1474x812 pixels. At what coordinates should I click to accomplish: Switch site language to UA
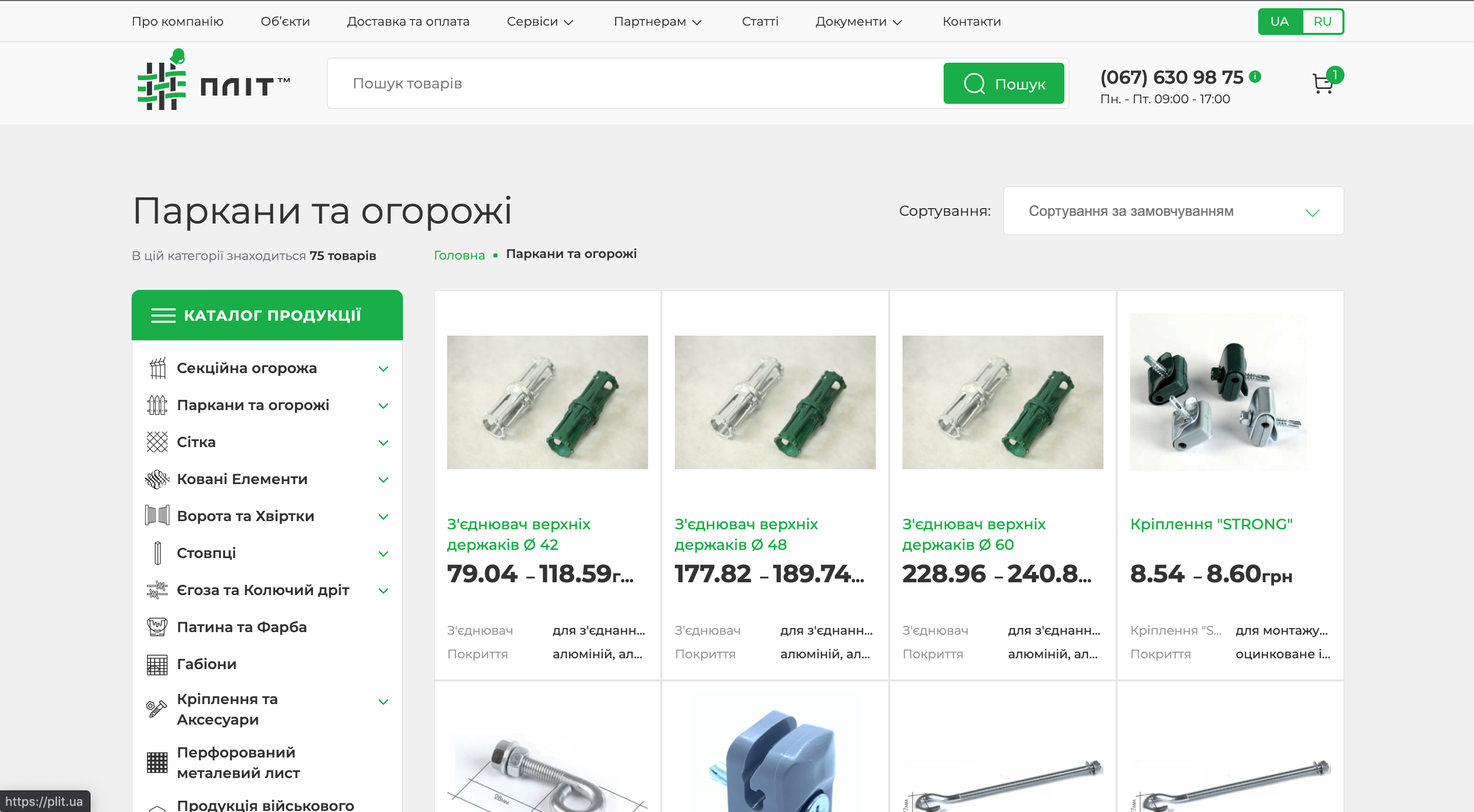pyautogui.click(x=1279, y=21)
